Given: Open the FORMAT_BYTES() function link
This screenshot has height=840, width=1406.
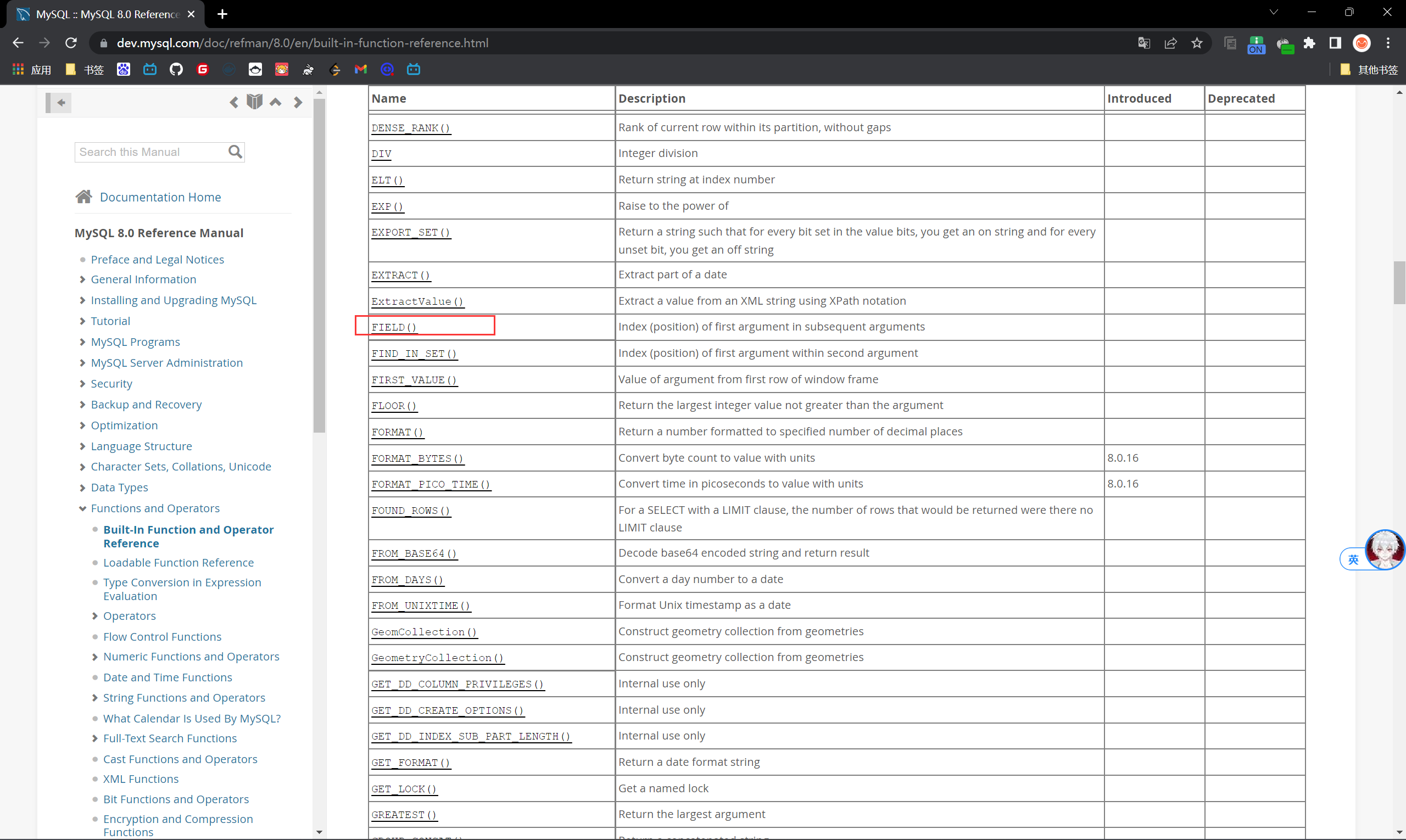Looking at the screenshot, I should [x=417, y=458].
